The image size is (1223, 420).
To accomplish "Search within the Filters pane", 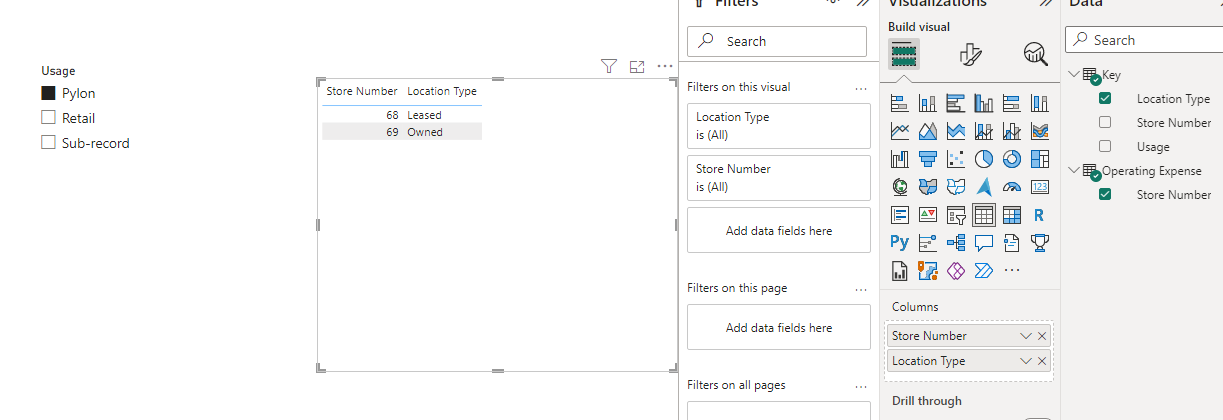I will pos(777,41).
